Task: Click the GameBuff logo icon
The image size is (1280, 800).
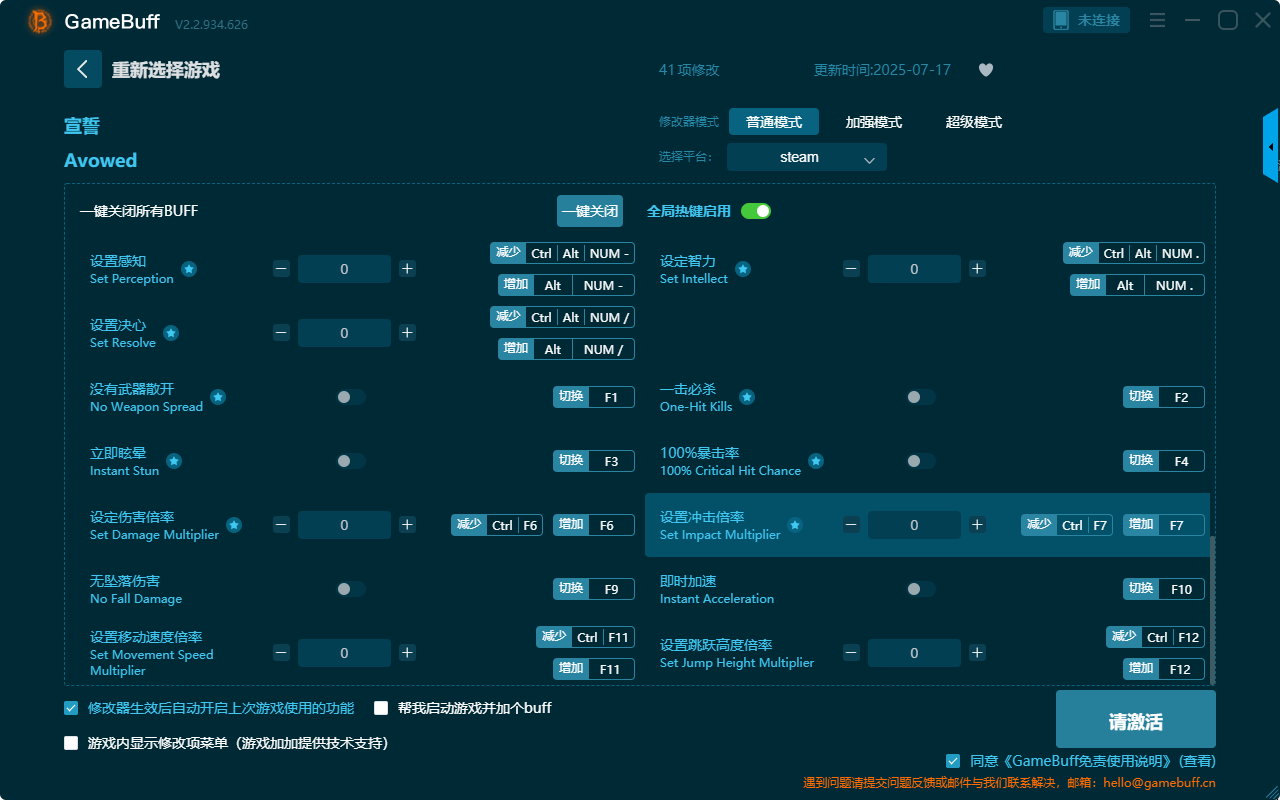Action: click(x=40, y=21)
